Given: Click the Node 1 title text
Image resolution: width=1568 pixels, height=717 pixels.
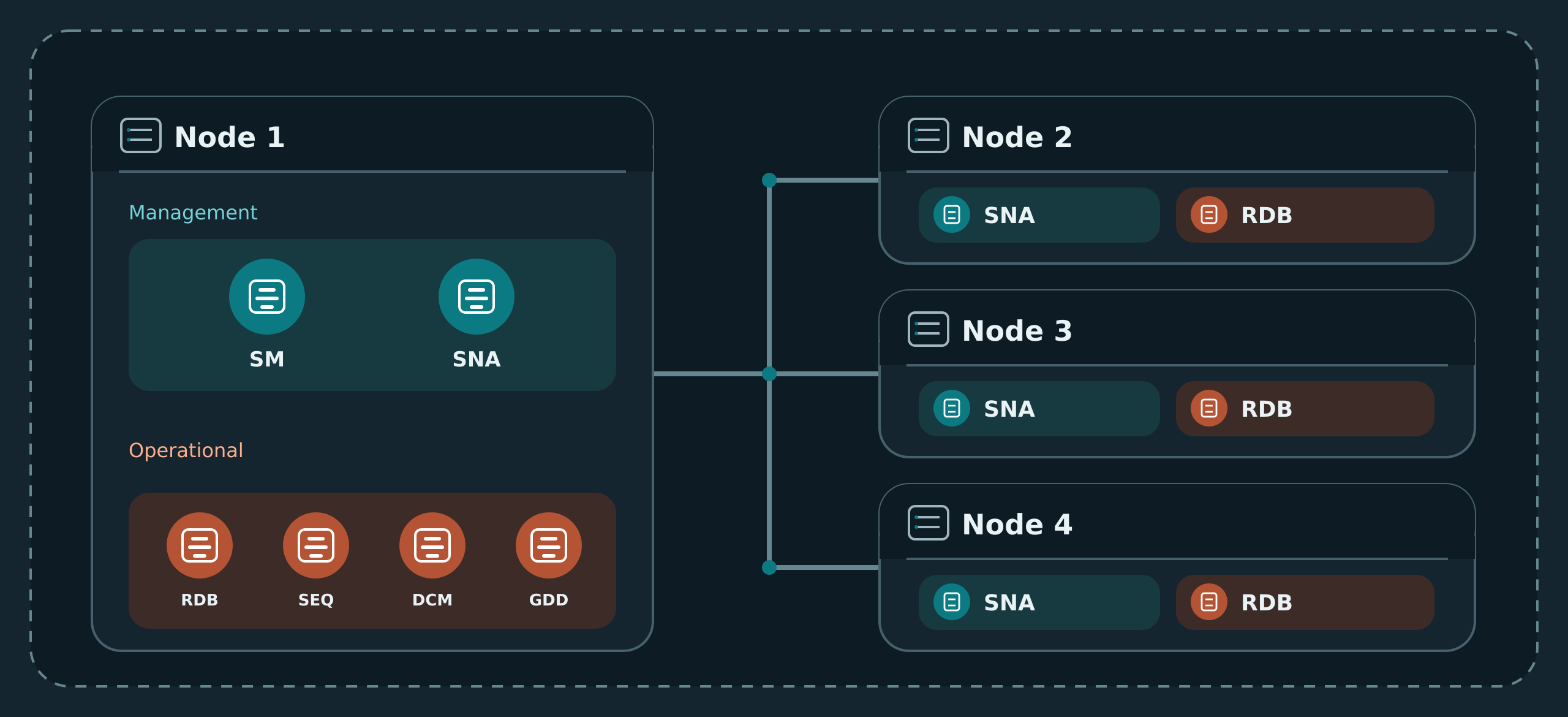Looking at the screenshot, I should [x=230, y=137].
